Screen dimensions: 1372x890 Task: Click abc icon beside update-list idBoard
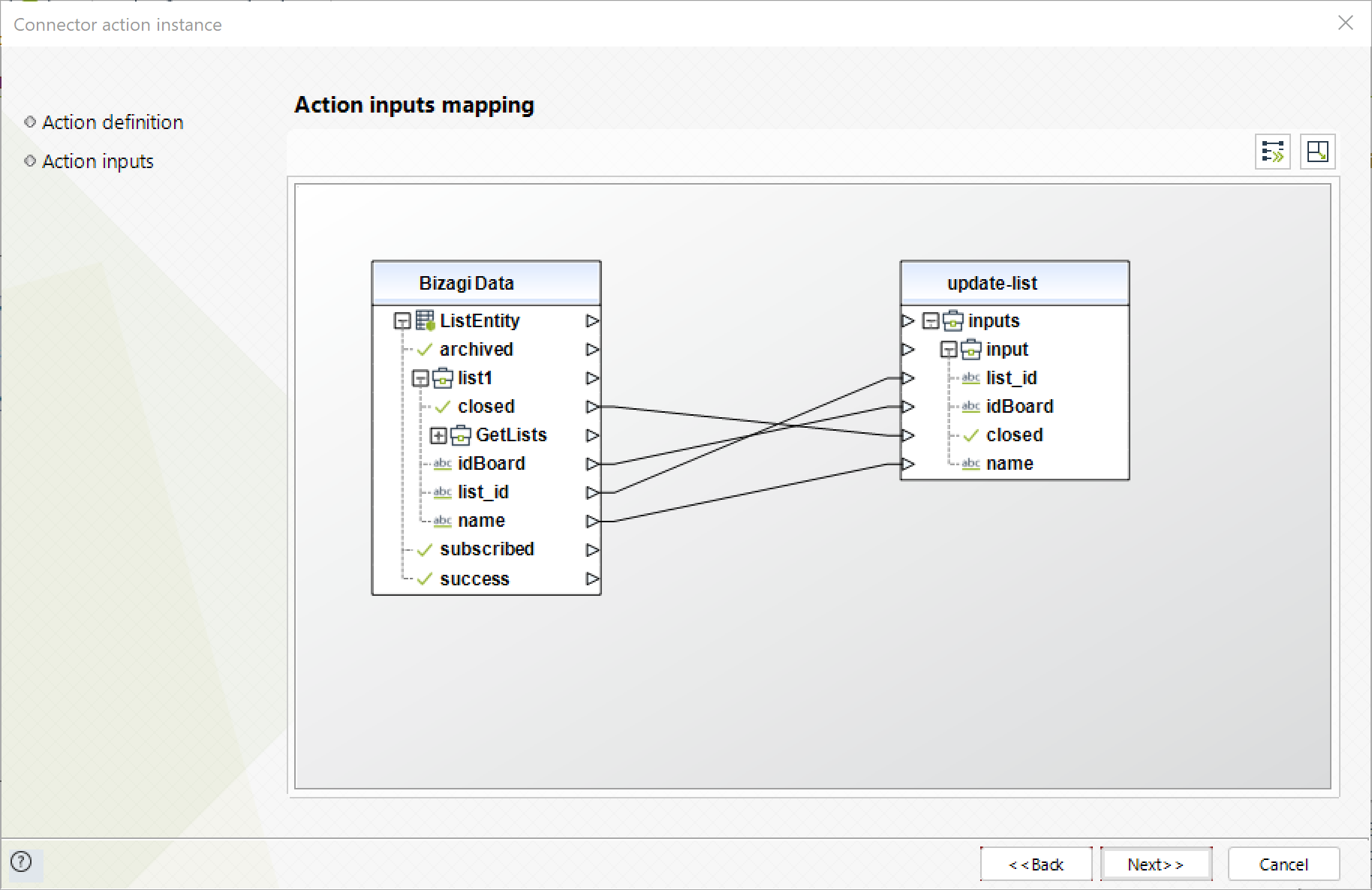(x=971, y=407)
